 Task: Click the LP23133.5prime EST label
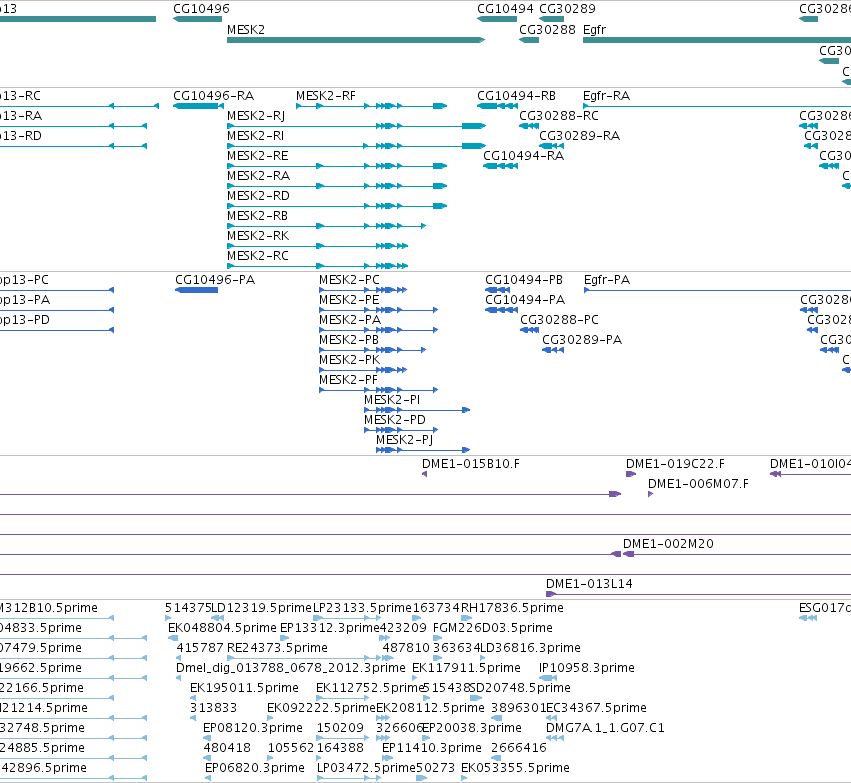(x=363, y=608)
